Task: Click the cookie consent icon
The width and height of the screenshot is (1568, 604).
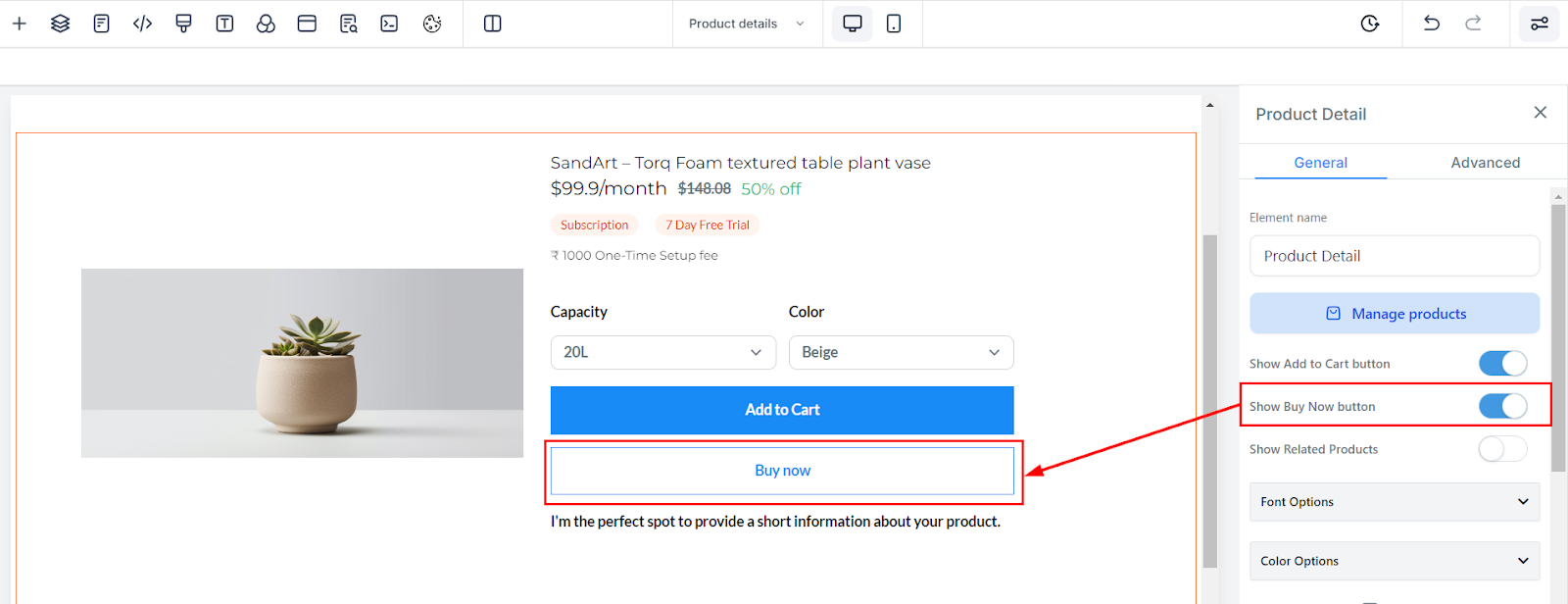Action: coord(432,24)
